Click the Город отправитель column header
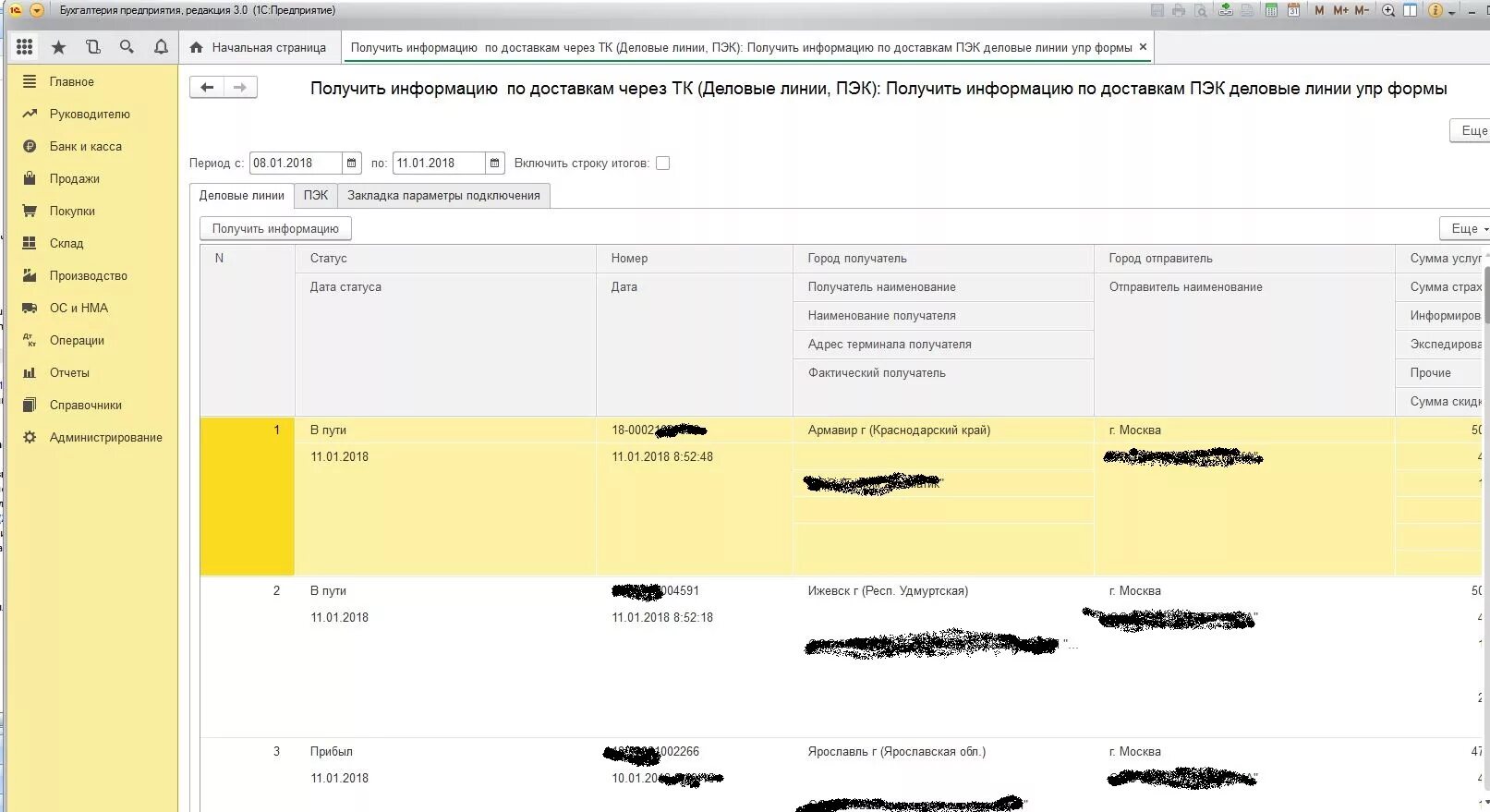 (x=1244, y=259)
